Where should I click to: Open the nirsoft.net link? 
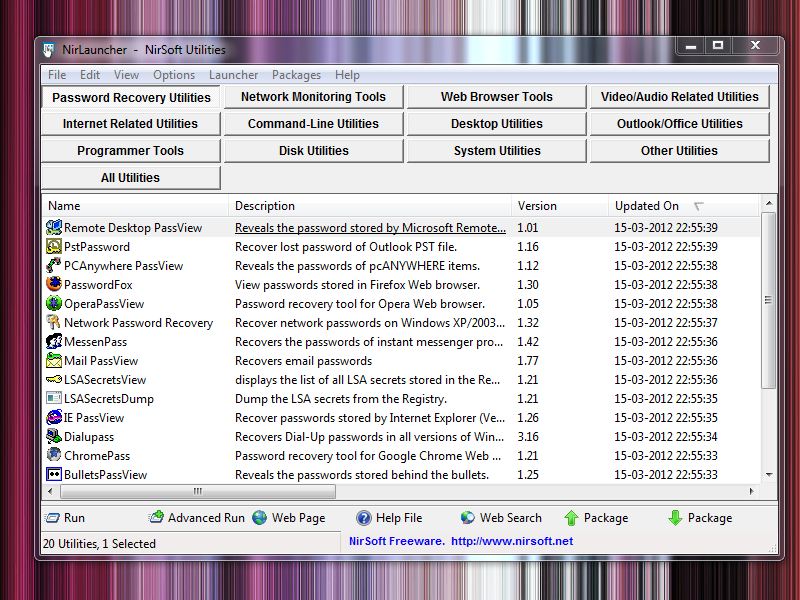click(x=512, y=541)
